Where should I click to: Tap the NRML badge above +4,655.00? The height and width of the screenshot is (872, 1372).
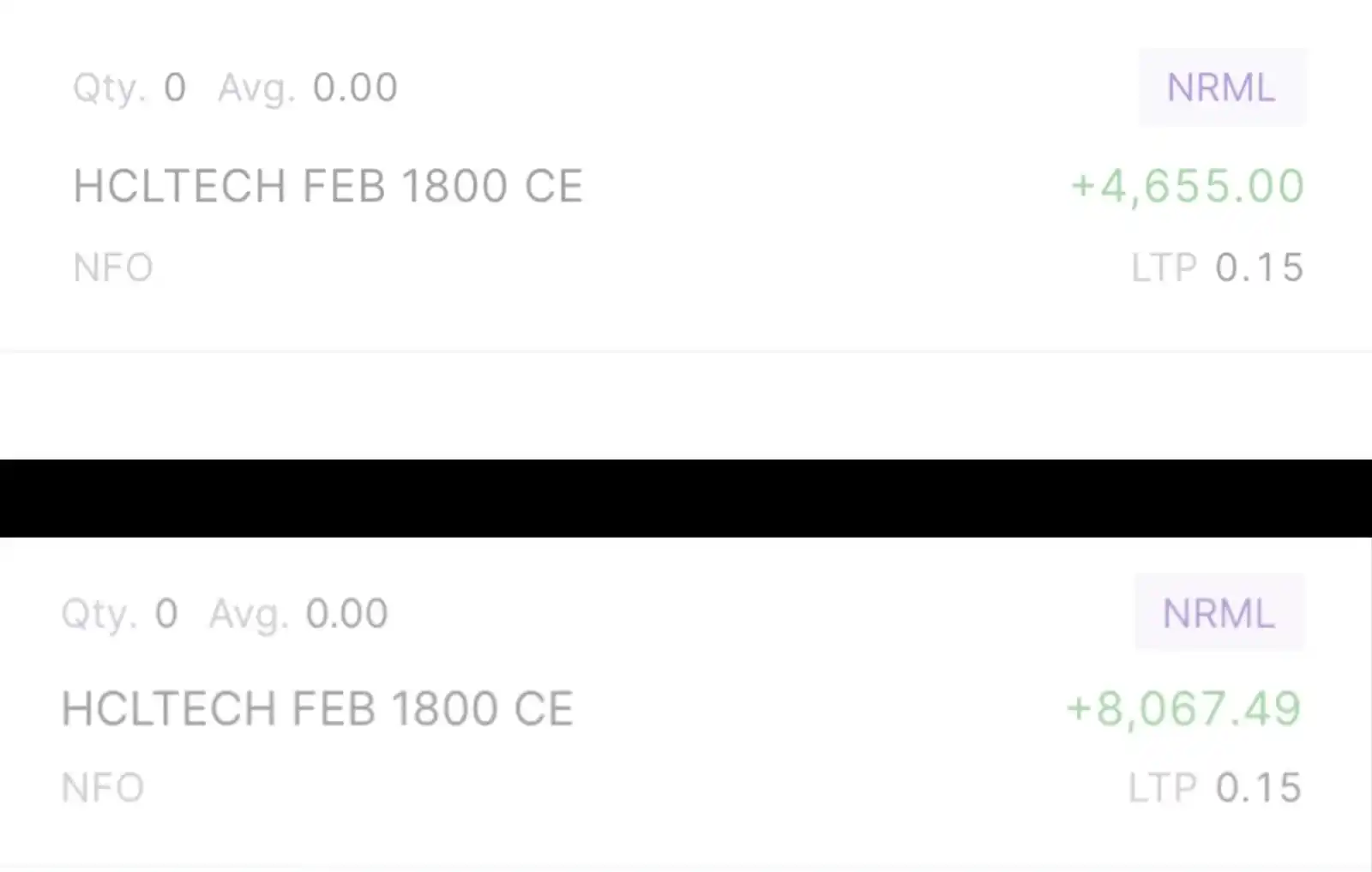1222,87
